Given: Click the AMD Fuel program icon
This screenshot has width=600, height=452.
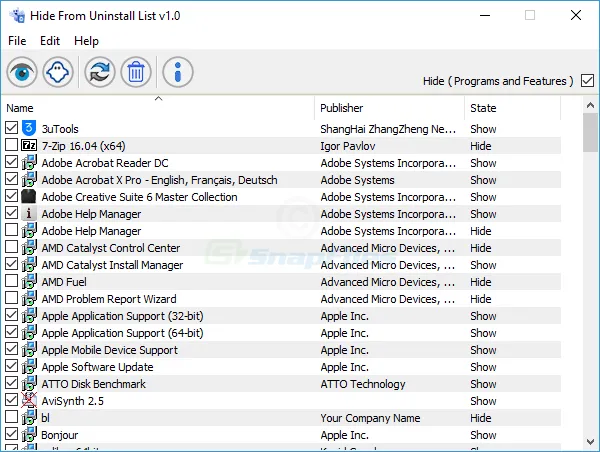Looking at the screenshot, I should tap(29, 281).
